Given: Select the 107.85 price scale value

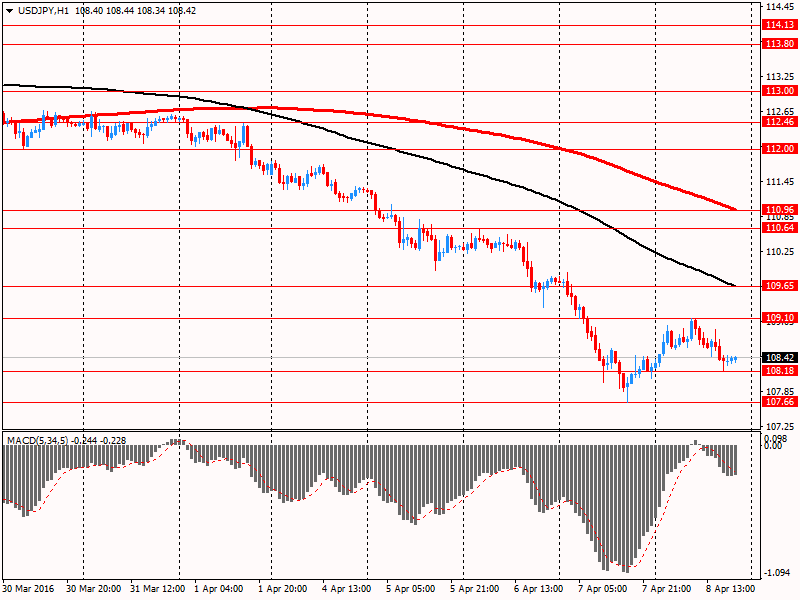Looking at the screenshot, I should click(780, 391).
